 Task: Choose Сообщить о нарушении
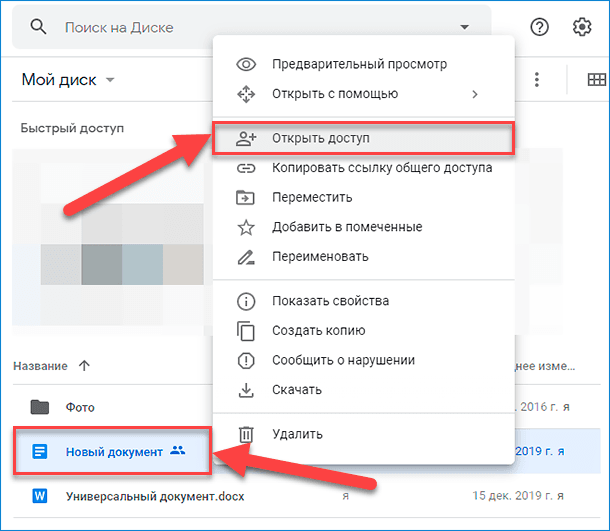[x=363, y=361]
